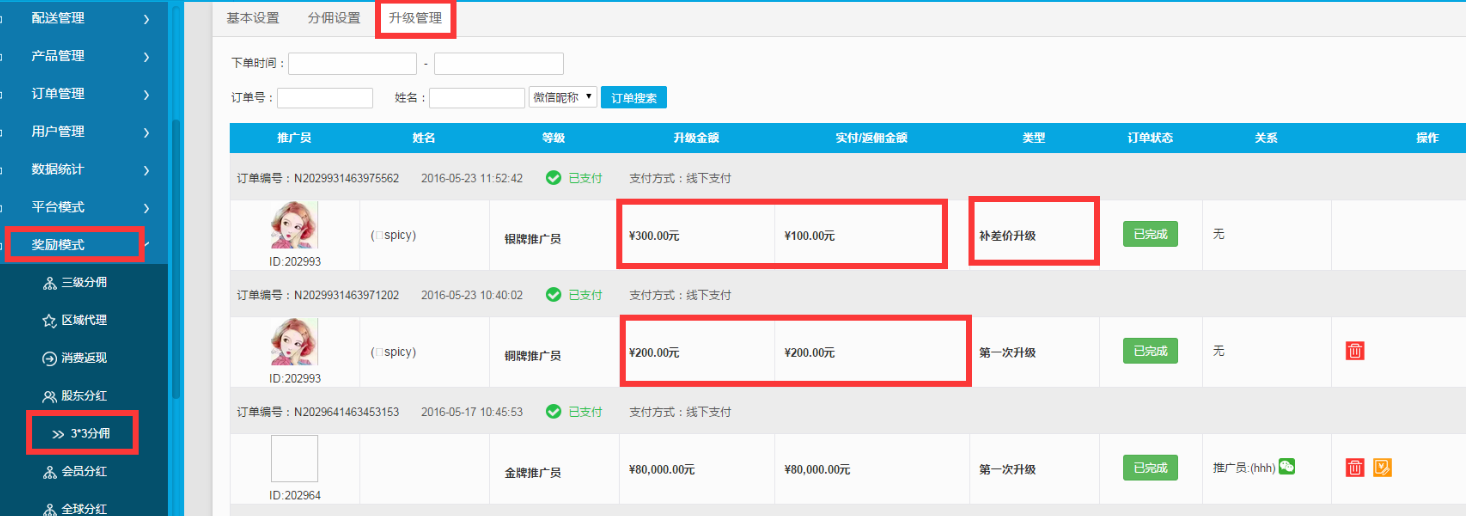Open the 微信昵称 search-type dropdown
1466x516 pixels.
(x=563, y=97)
